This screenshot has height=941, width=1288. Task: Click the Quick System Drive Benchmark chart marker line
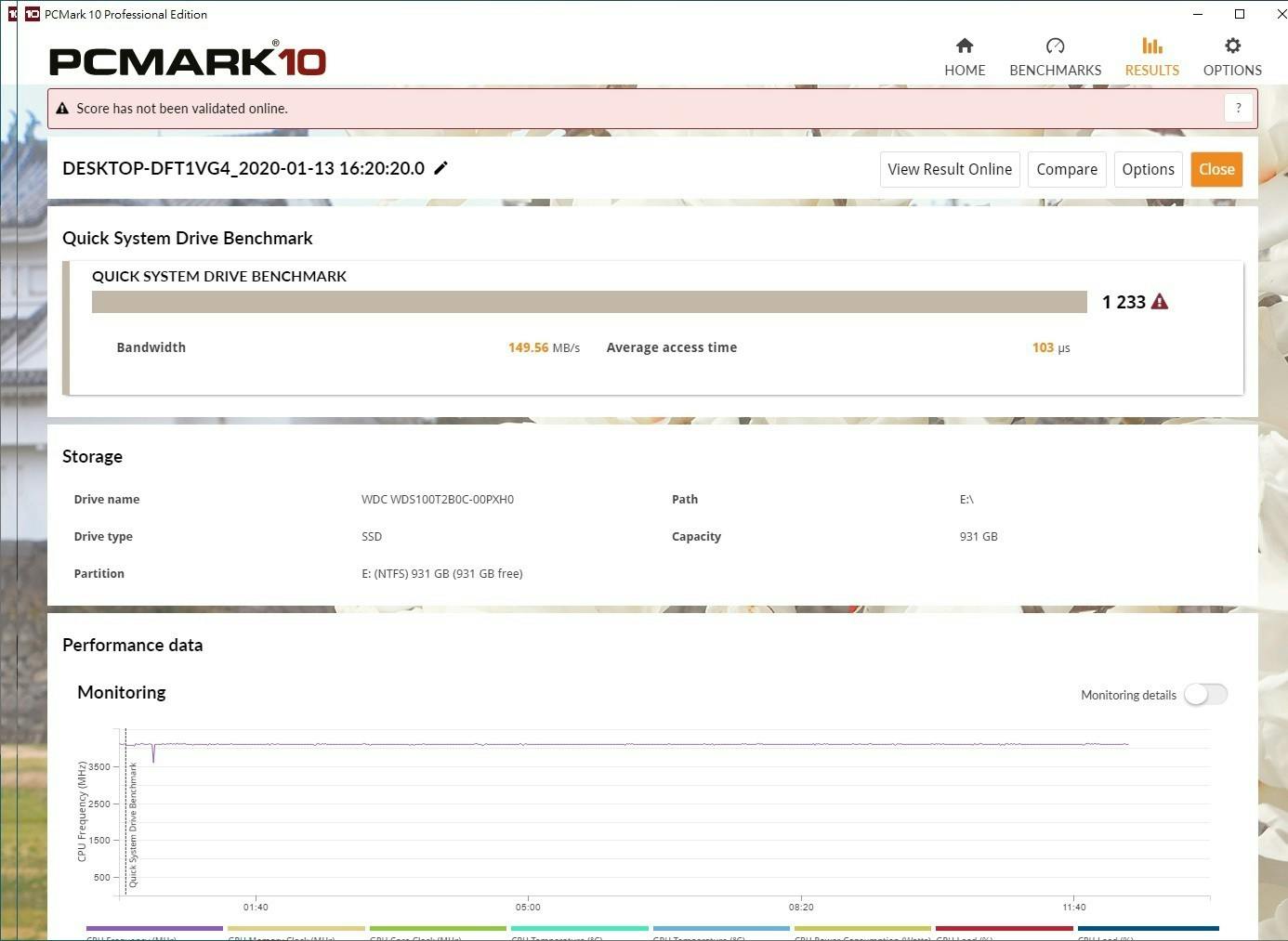[x=126, y=813]
